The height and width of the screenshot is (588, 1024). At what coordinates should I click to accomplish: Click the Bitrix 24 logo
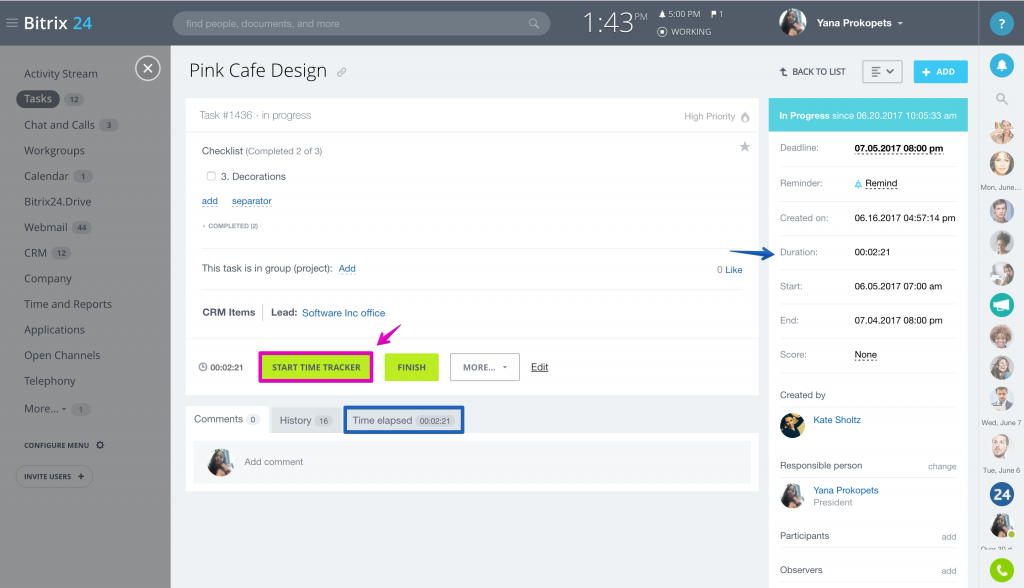tap(57, 24)
